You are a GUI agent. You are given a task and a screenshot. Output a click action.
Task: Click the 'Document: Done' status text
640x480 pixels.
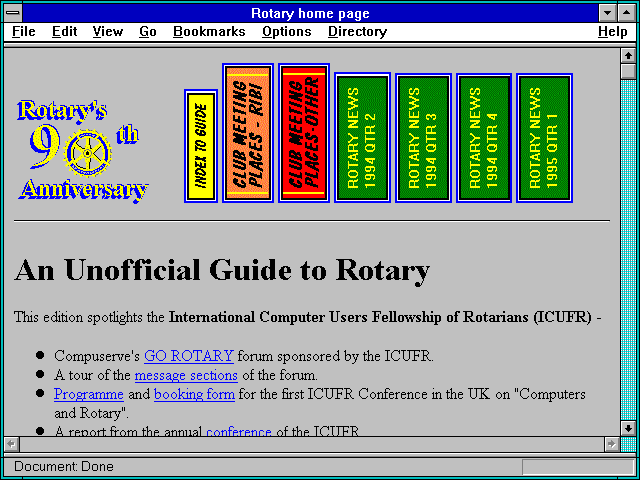click(64, 467)
